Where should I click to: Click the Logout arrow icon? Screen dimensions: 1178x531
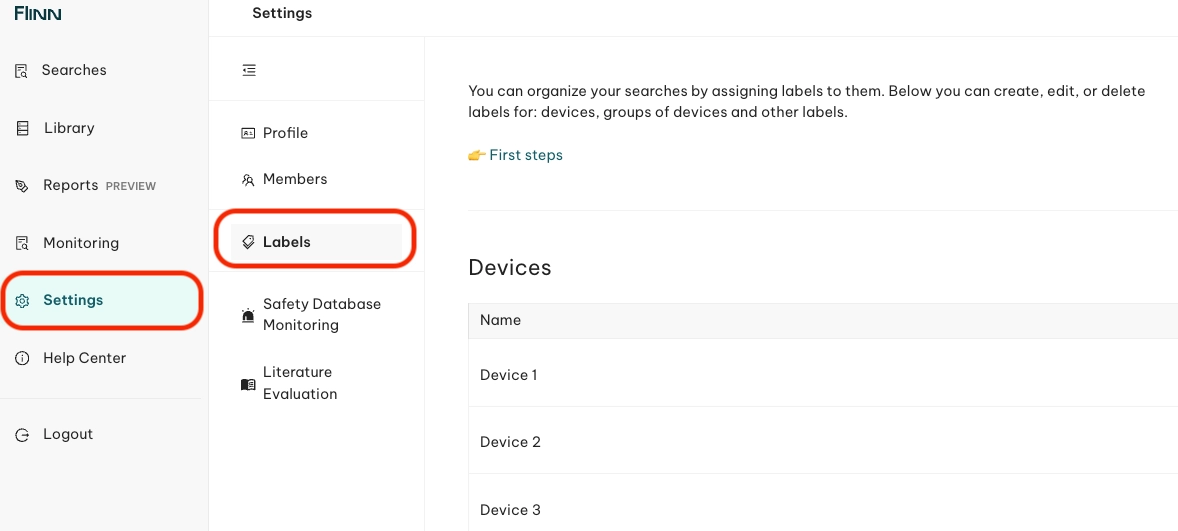(x=23, y=434)
